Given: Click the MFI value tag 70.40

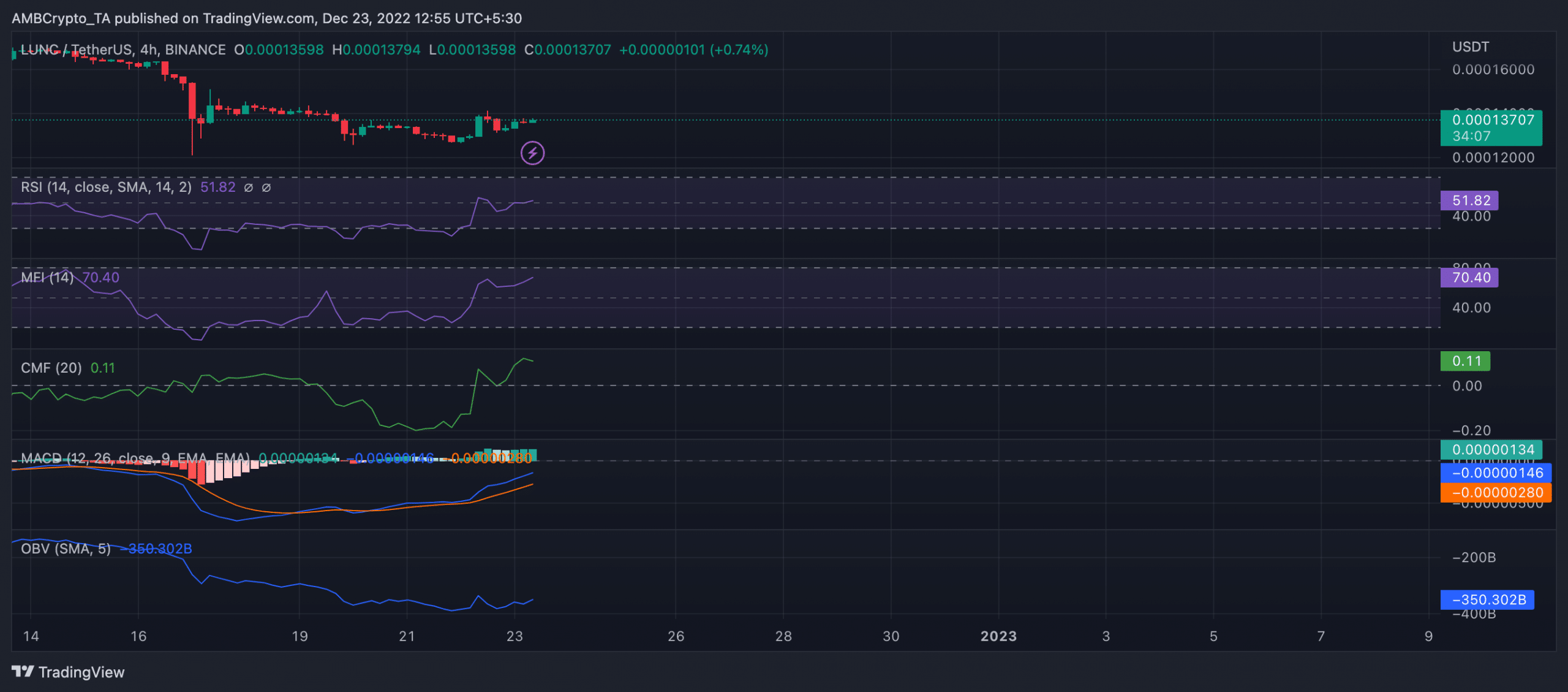Looking at the screenshot, I should pyautogui.click(x=1469, y=278).
